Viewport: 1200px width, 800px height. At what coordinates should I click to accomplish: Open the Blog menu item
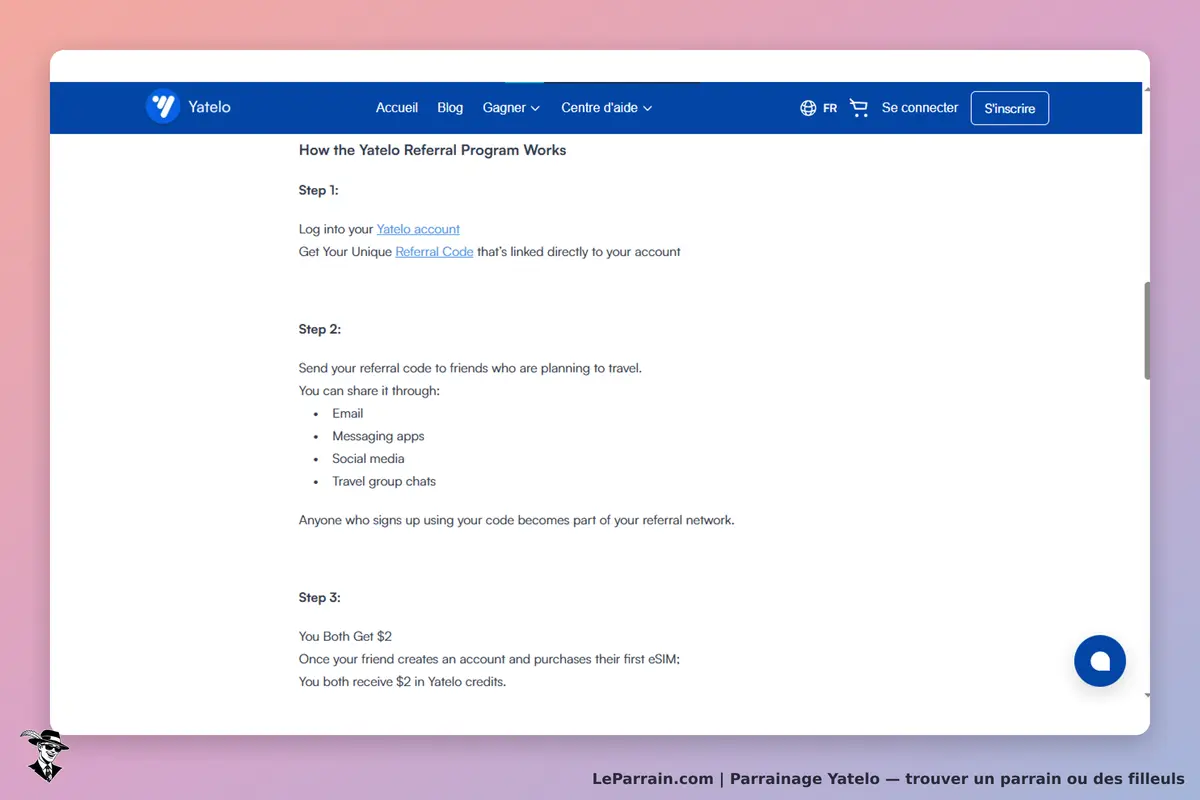tap(450, 108)
